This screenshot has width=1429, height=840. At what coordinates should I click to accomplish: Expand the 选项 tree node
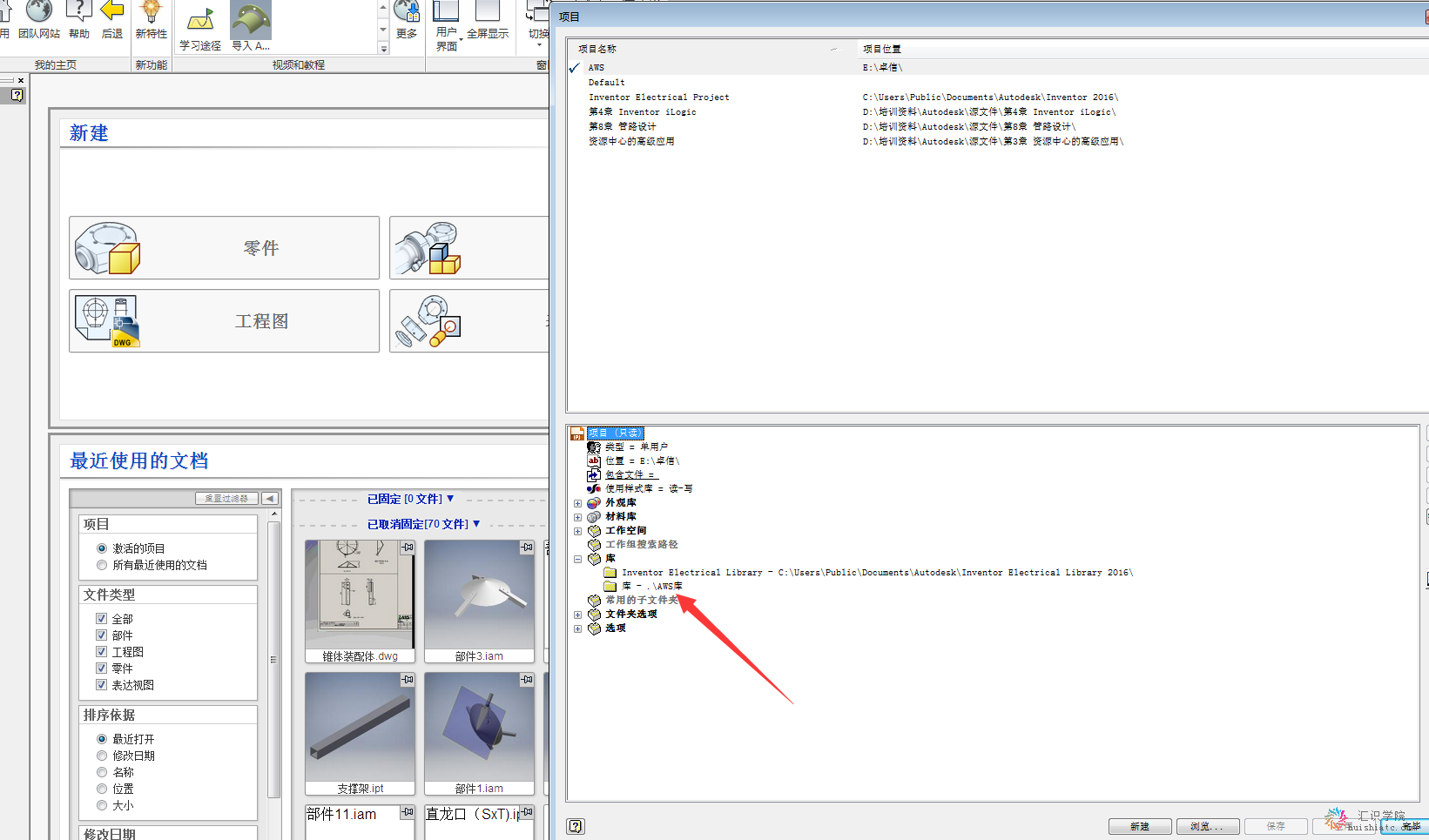click(577, 628)
